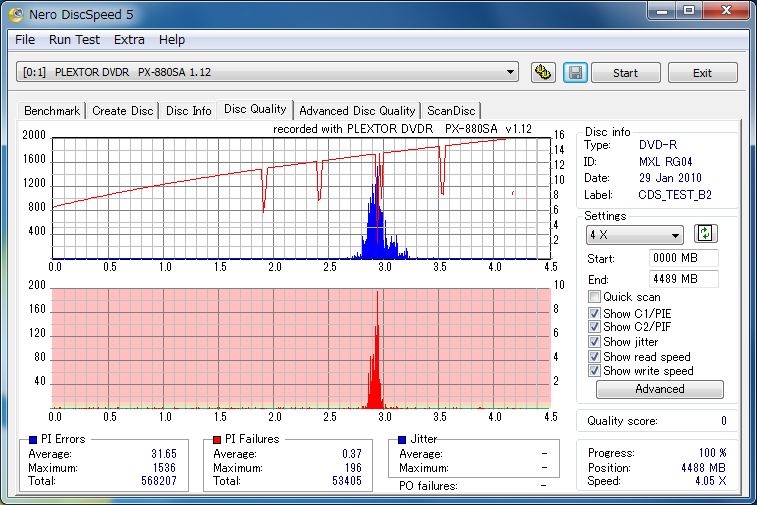Open Advanced settings button
This screenshot has width=757, height=505.
659,389
